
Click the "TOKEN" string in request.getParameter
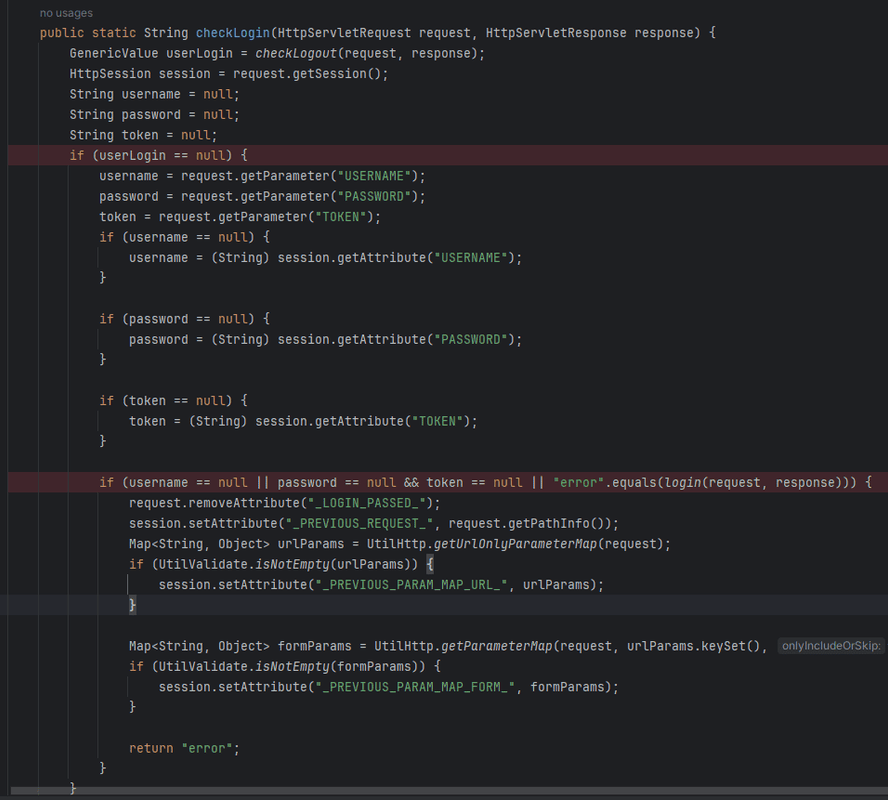[341, 217]
